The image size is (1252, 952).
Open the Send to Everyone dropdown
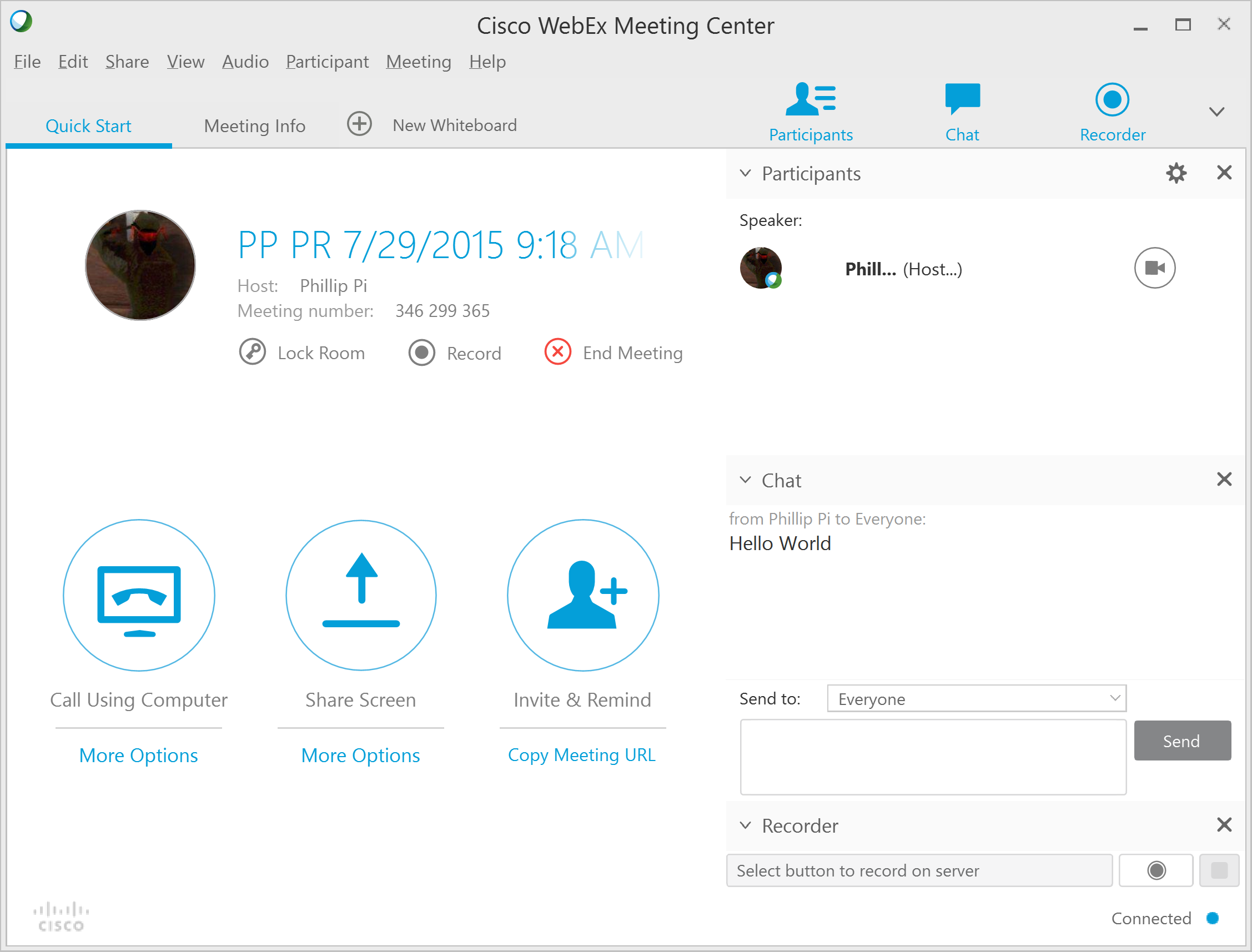(976, 699)
